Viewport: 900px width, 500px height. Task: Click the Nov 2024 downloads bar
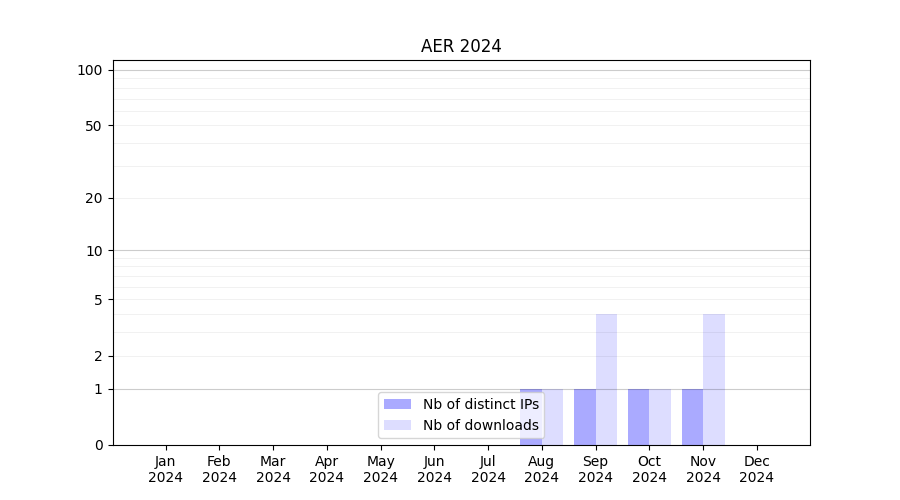714,379
